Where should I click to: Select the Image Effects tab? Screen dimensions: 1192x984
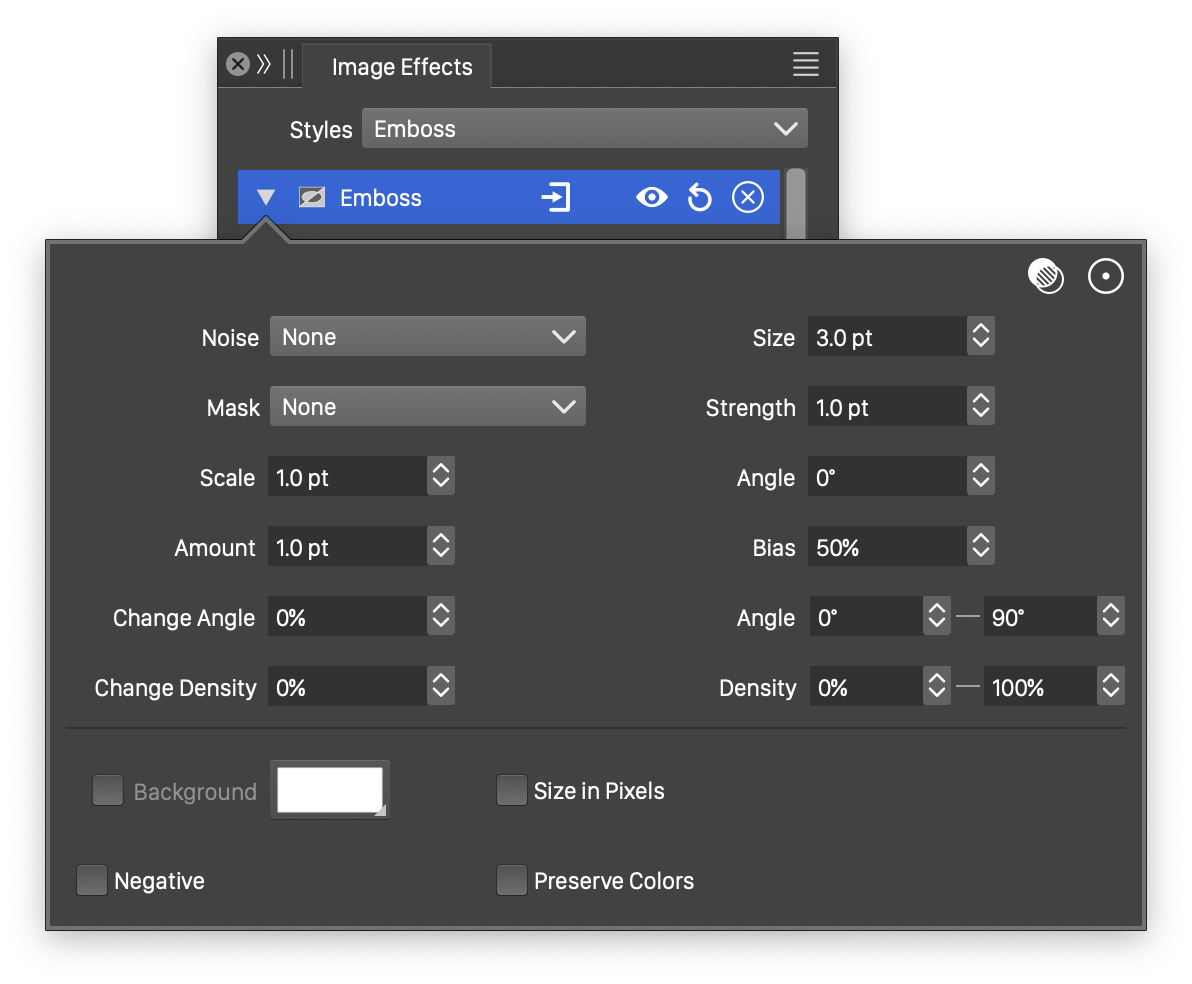coord(401,67)
